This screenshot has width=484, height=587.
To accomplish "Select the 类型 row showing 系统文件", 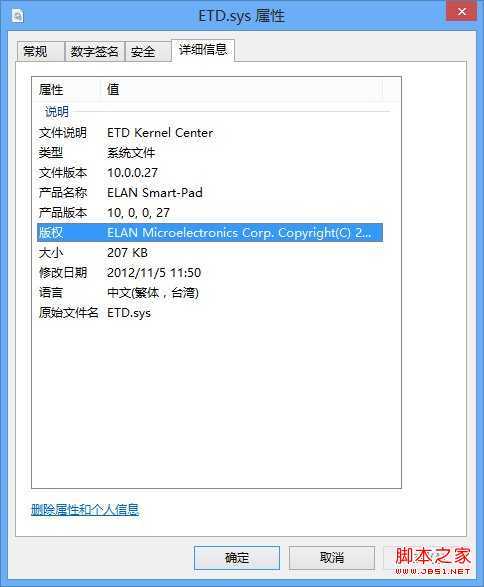I will click(x=210, y=152).
